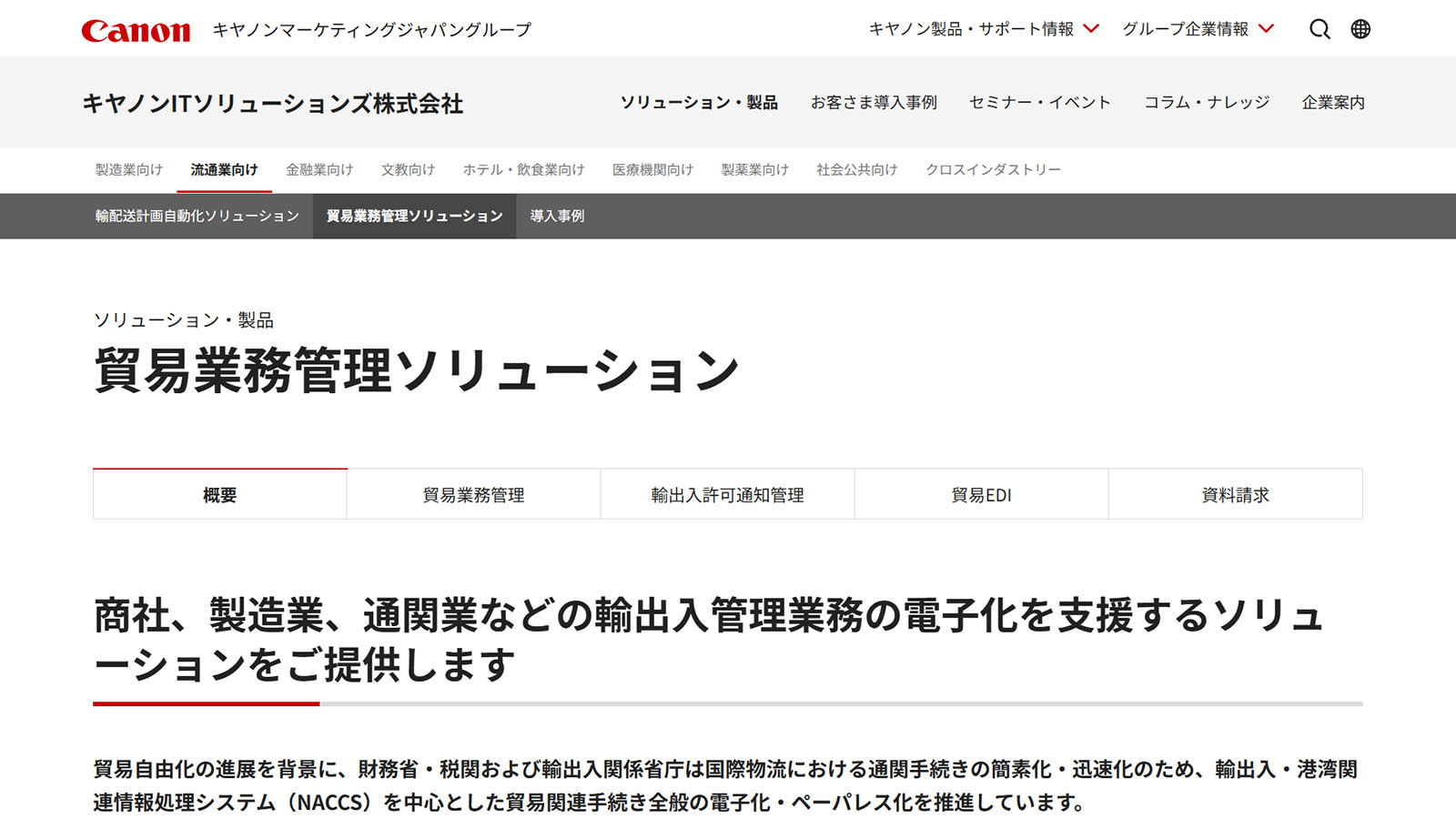
Task: Open 導入事例 in dark submenu bar
Action: [x=557, y=217]
